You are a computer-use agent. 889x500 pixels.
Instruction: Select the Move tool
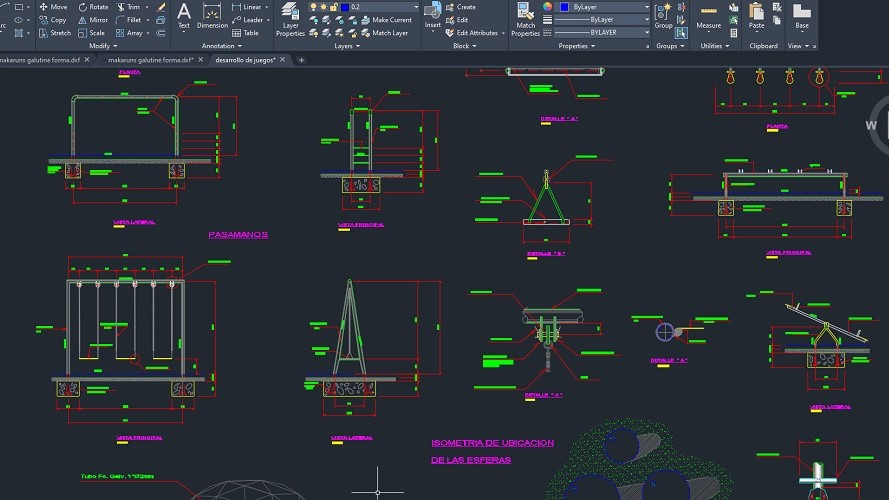pos(53,7)
